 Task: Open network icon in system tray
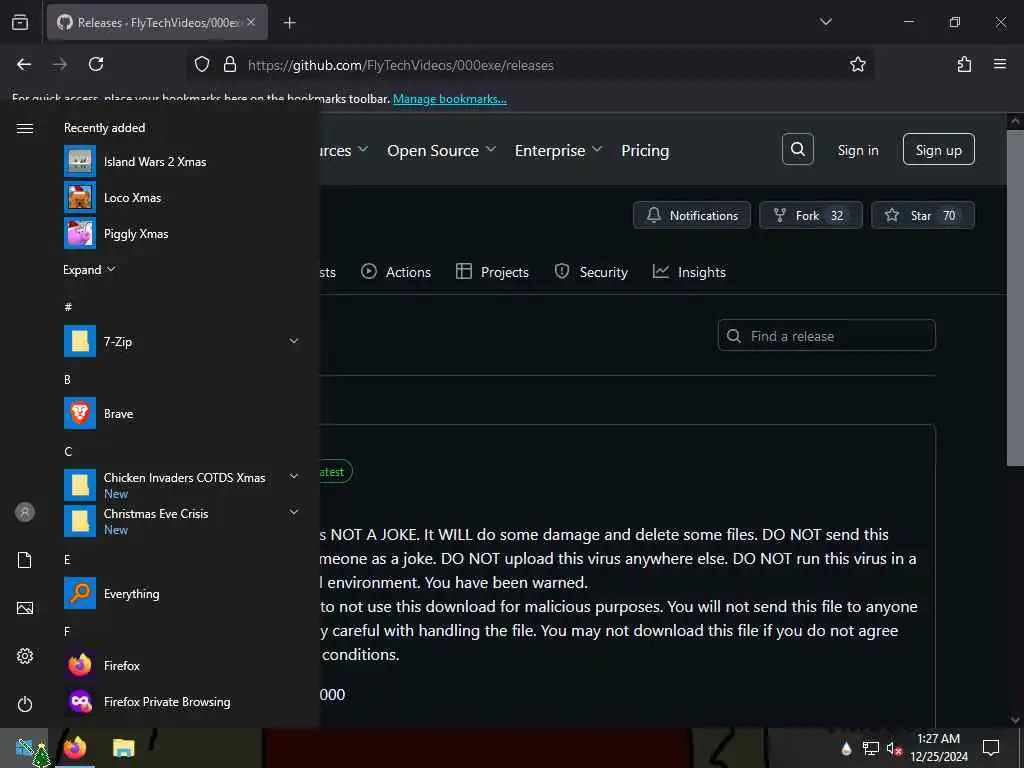click(870, 748)
